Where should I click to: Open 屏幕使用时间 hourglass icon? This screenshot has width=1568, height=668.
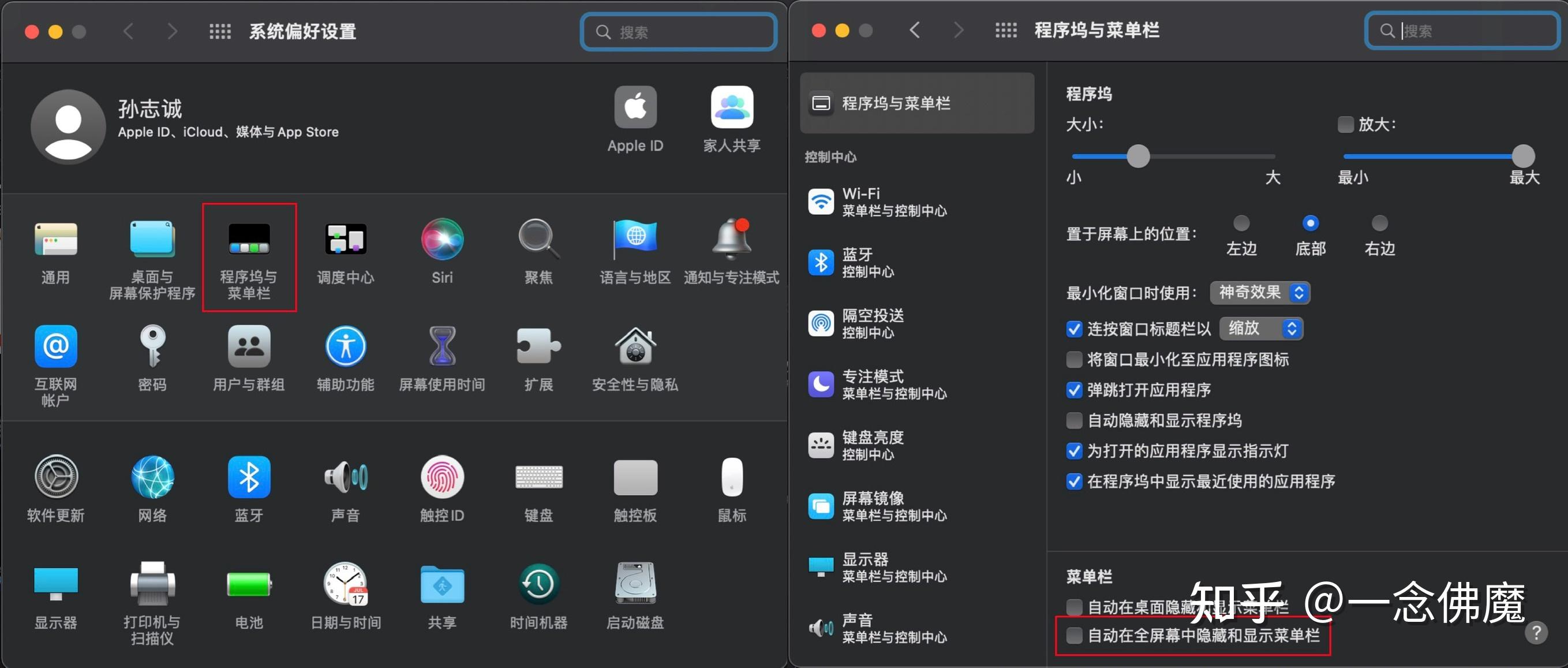pyautogui.click(x=442, y=346)
